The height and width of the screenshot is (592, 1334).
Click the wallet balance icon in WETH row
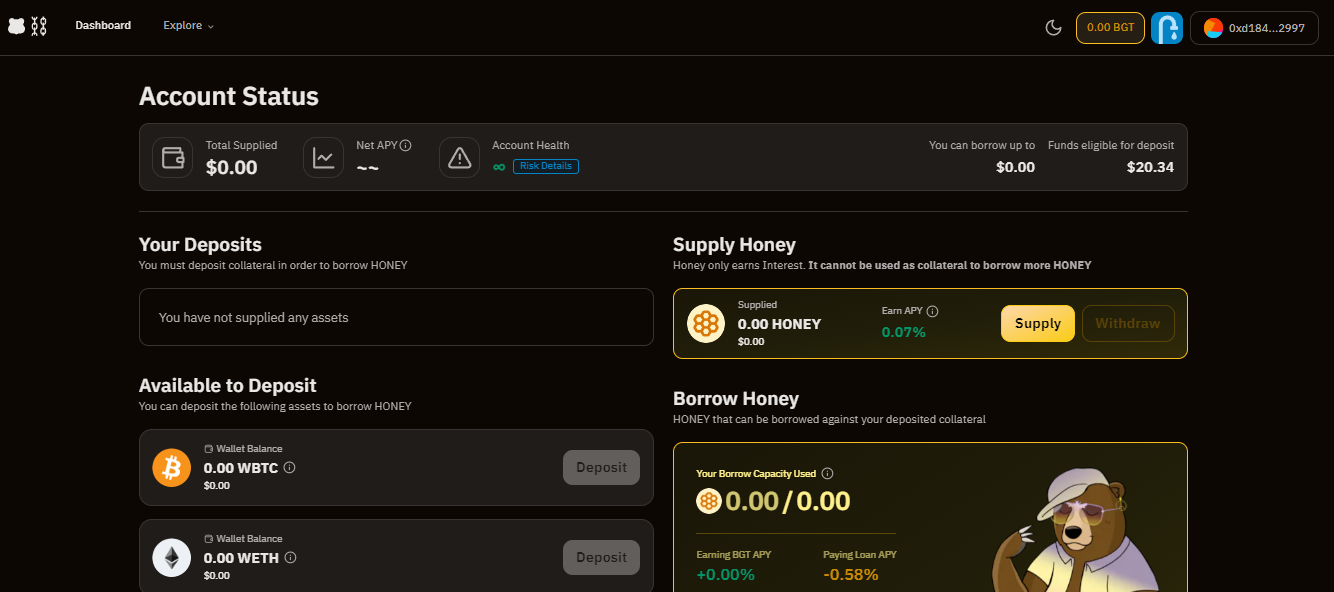pyautogui.click(x=209, y=539)
